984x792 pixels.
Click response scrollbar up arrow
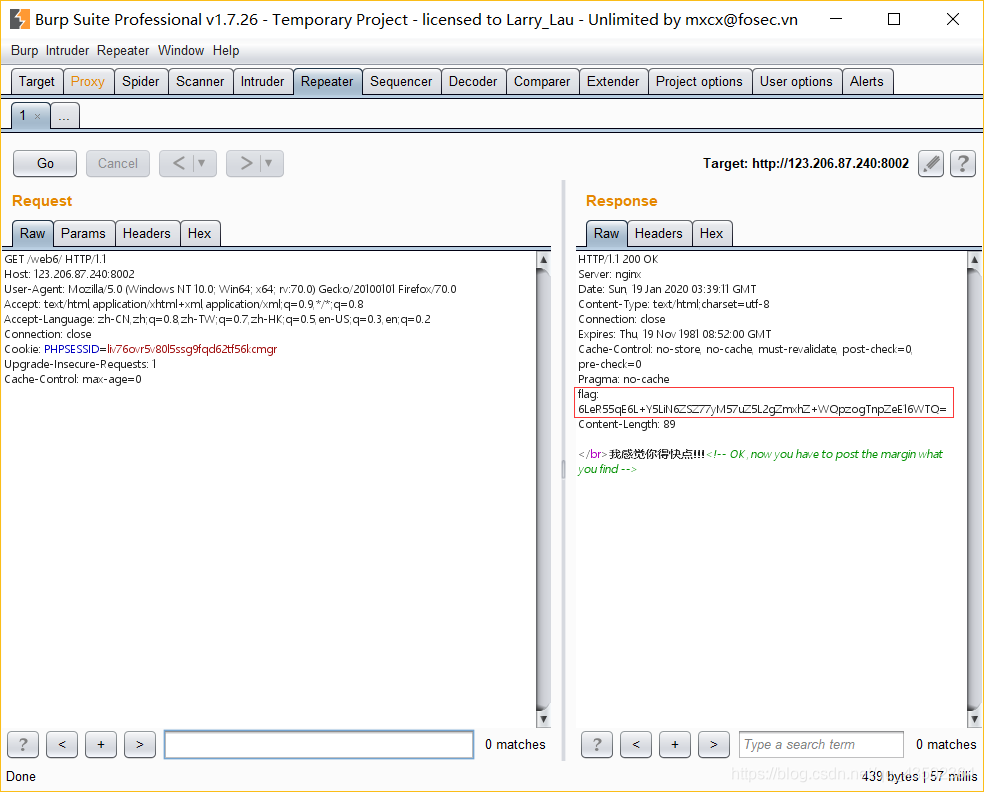point(974,259)
